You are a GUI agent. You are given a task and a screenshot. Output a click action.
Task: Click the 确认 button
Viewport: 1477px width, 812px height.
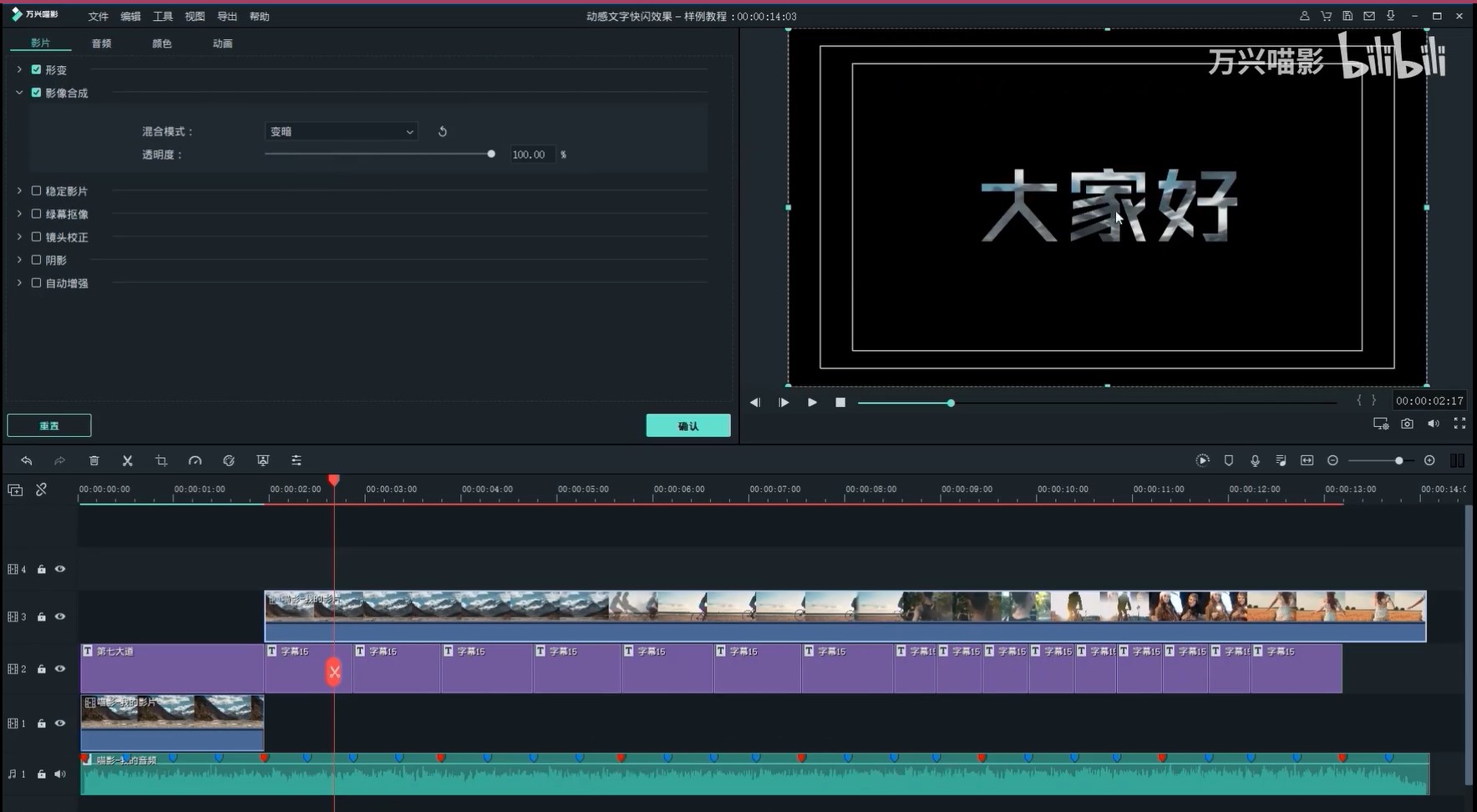click(688, 426)
